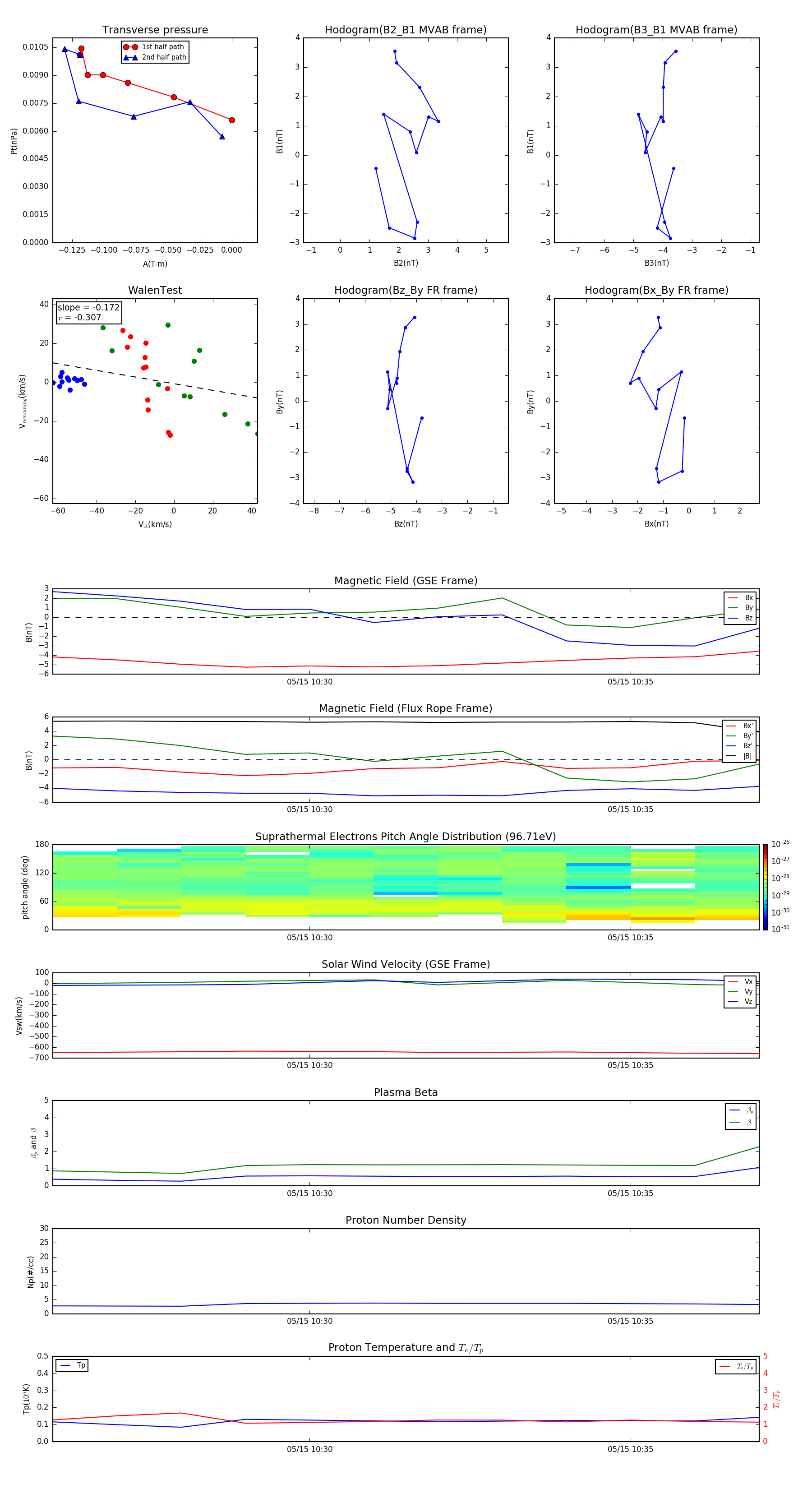The image size is (812, 1489).
Task: Select the Bz legend entry in GSE panel
Action: [x=740, y=618]
